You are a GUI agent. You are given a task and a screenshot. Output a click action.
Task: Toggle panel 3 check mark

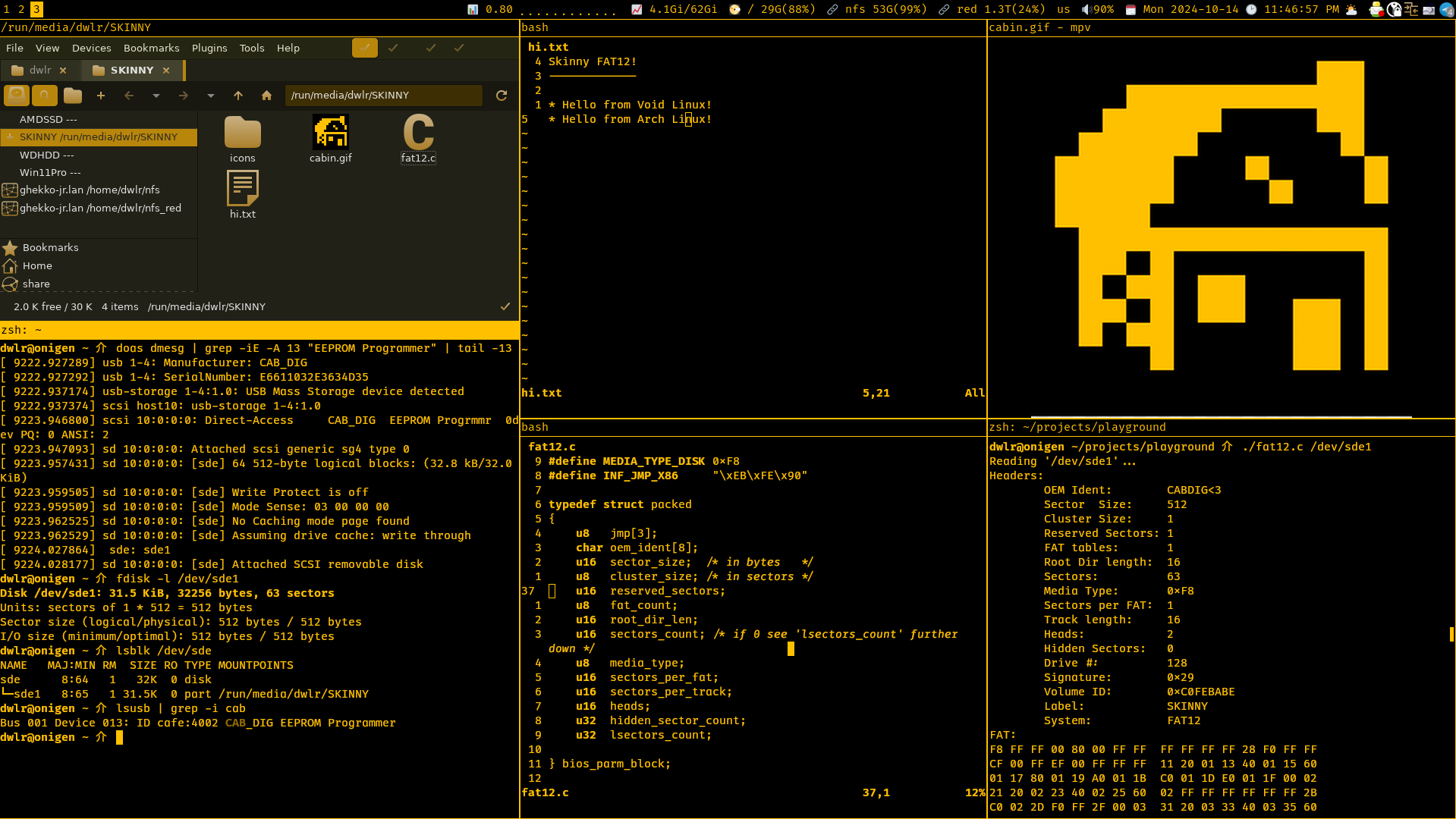click(431, 48)
